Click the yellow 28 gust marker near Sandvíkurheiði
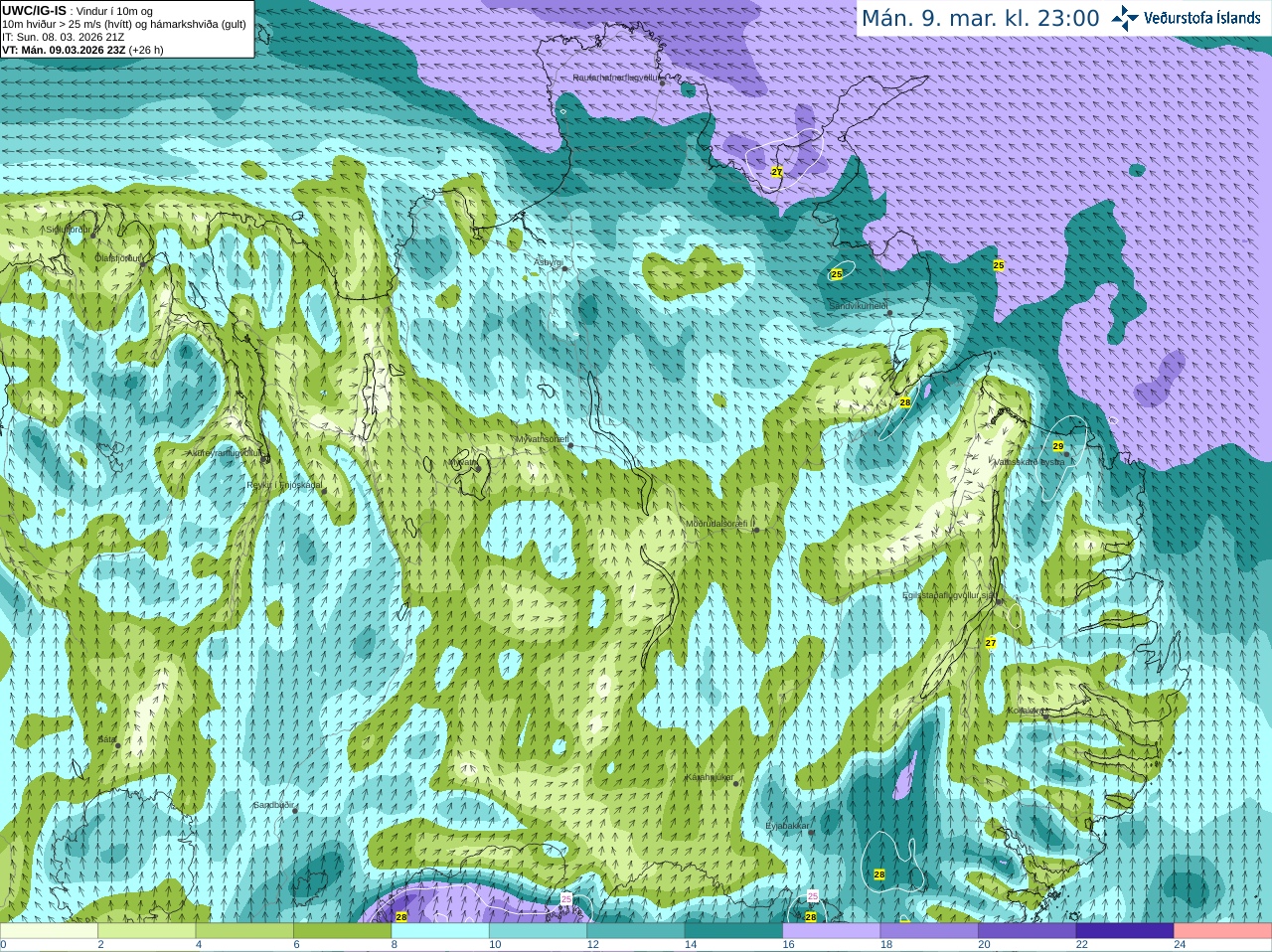The height and width of the screenshot is (952, 1272). point(905,402)
